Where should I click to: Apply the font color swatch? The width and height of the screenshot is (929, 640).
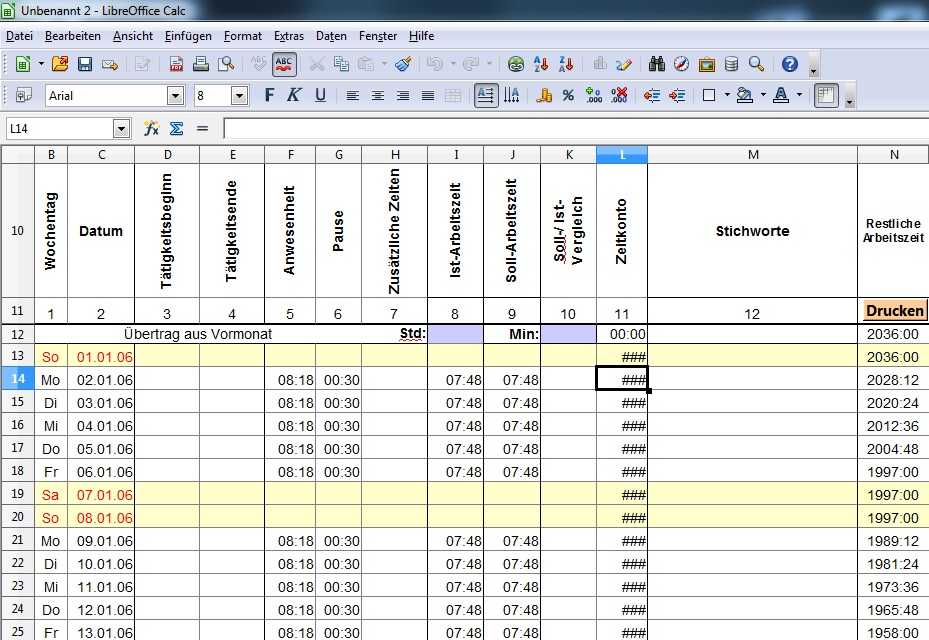pos(781,95)
